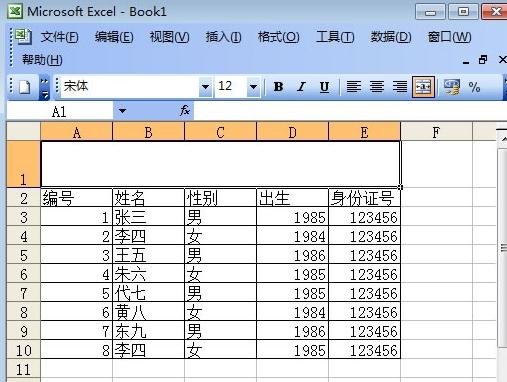Click the Select All corner button
507x382 pixels.
coord(24,131)
